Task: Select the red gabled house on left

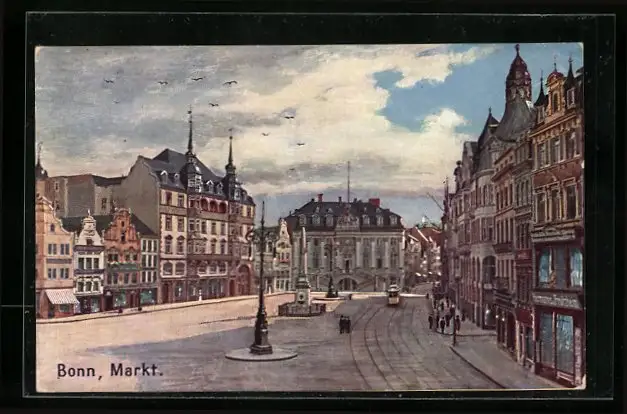Action: coord(122,260)
